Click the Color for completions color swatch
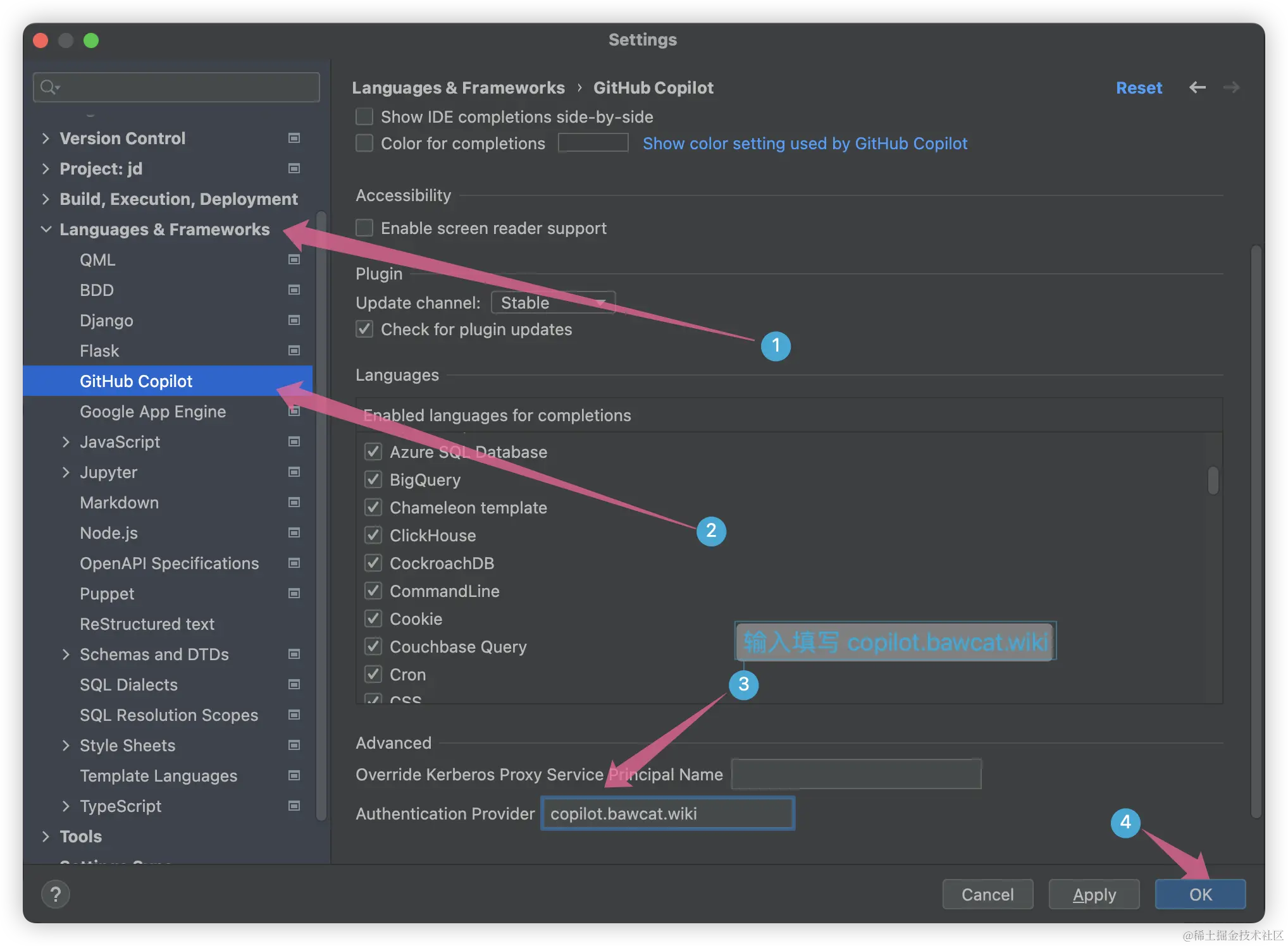 pyautogui.click(x=592, y=143)
